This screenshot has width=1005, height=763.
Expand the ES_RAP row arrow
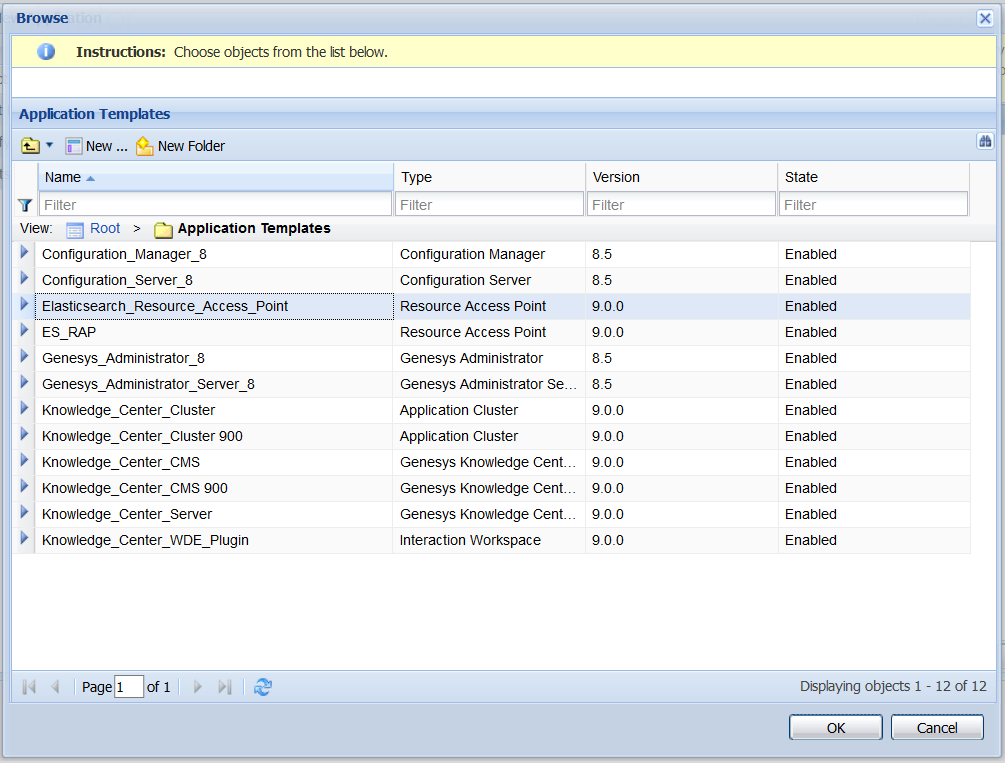pyautogui.click(x=24, y=330)
